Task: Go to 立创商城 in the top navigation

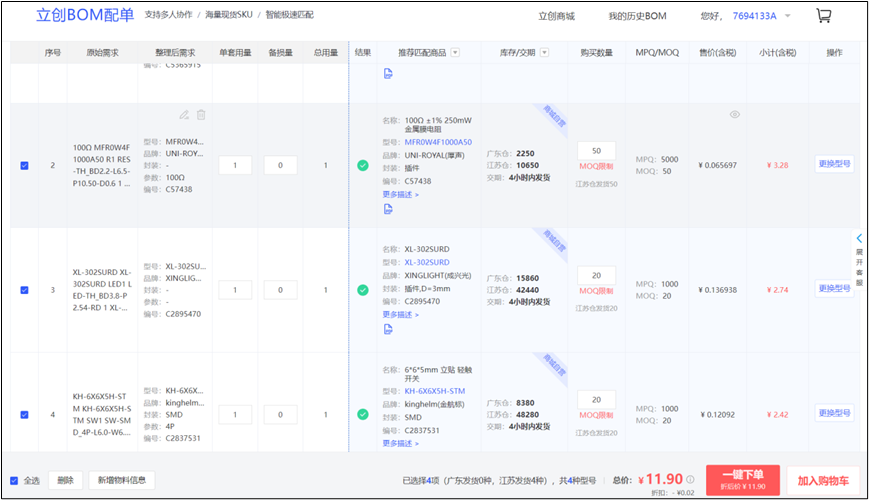Action: 556,16
